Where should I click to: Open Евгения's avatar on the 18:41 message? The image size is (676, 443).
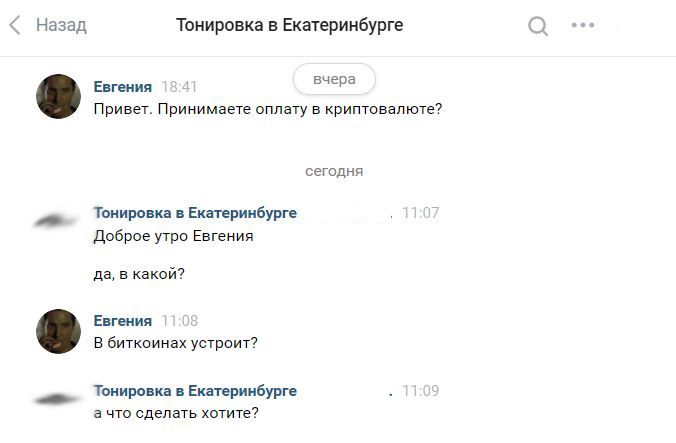(x=58, y=97)
